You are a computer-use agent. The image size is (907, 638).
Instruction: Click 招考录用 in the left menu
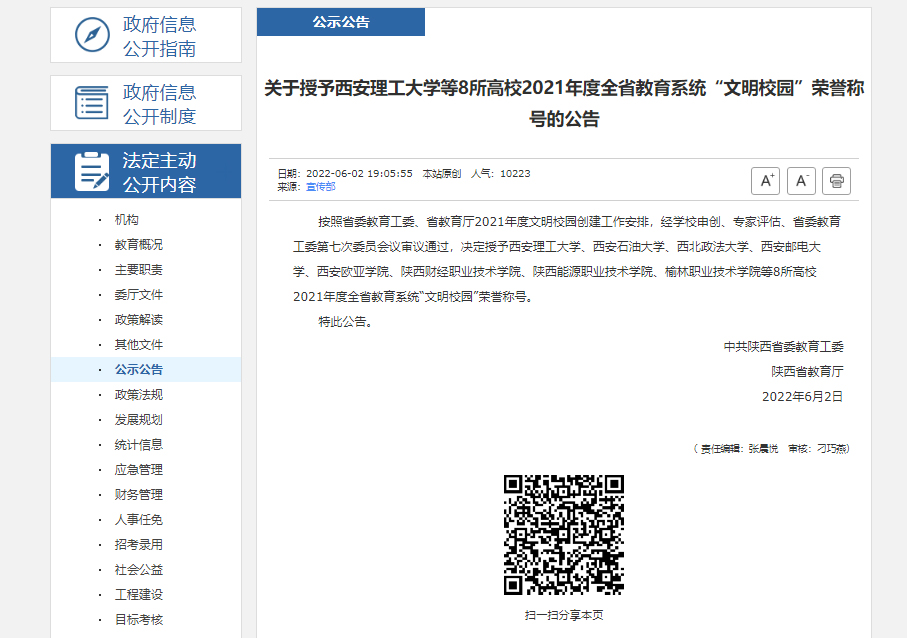point(138,545)
